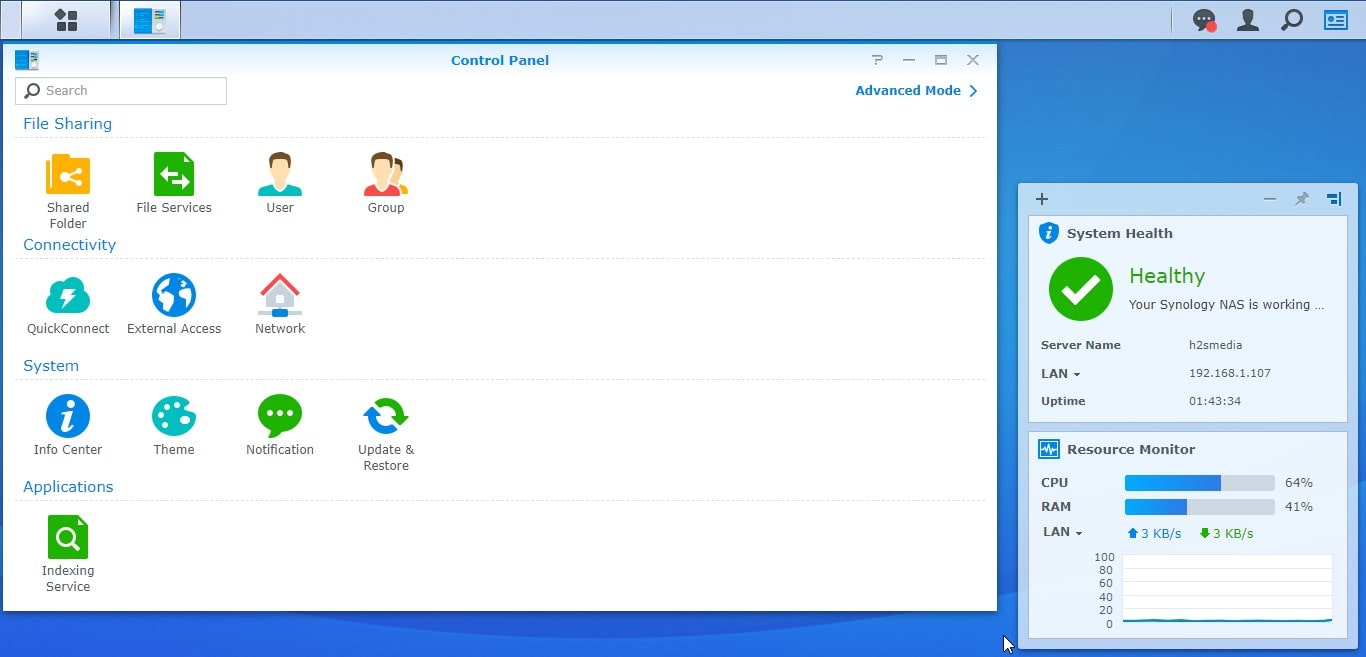Image resolution: width=1366 pixels, height=657 pixels.
Task: Click the green Healthy checkmark status
Action: click(1080, 289)
